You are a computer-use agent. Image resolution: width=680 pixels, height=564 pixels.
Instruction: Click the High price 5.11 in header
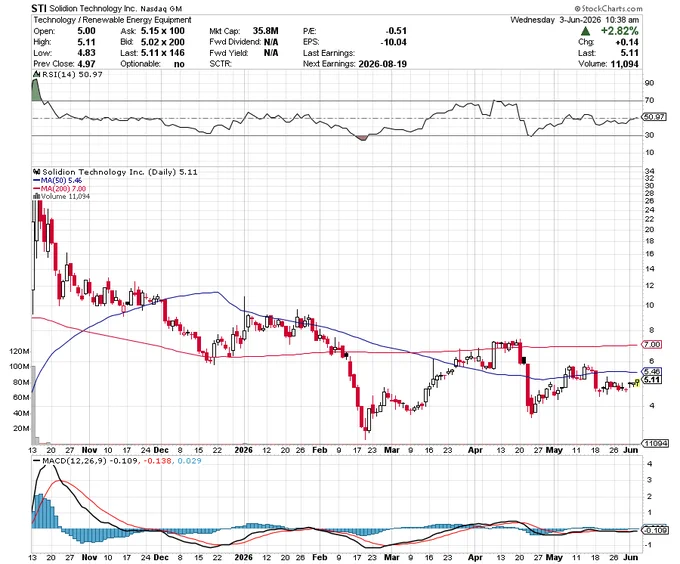pos(86,42)
